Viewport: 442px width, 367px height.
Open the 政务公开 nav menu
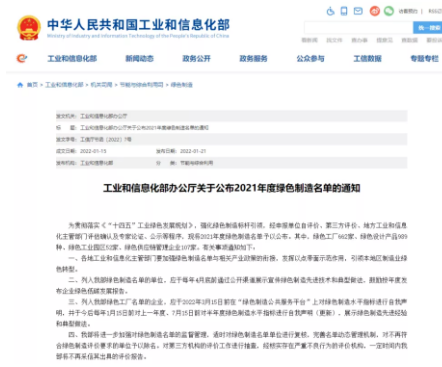(x=196, y=59)
